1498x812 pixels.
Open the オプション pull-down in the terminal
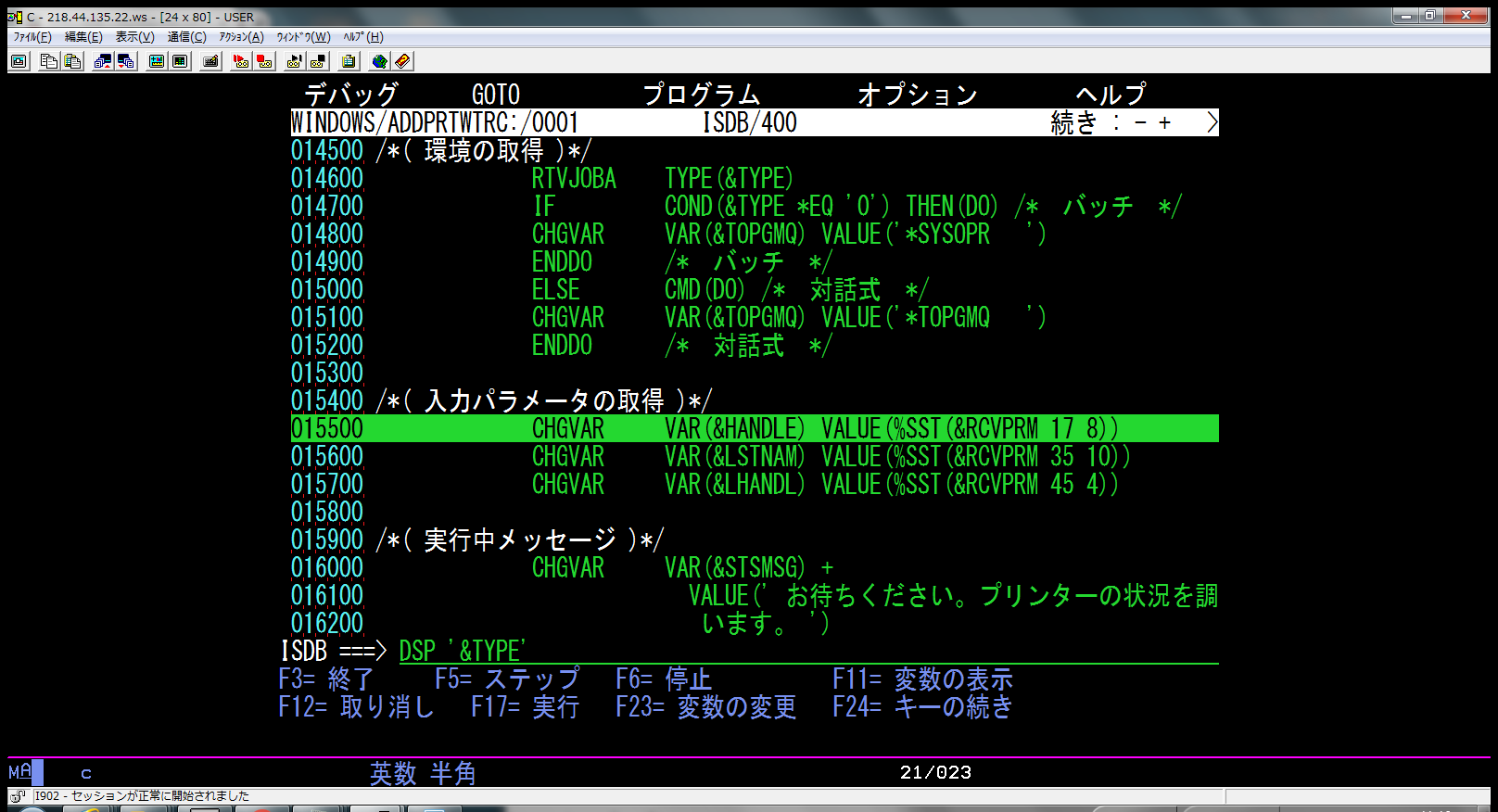coord(917,95)
